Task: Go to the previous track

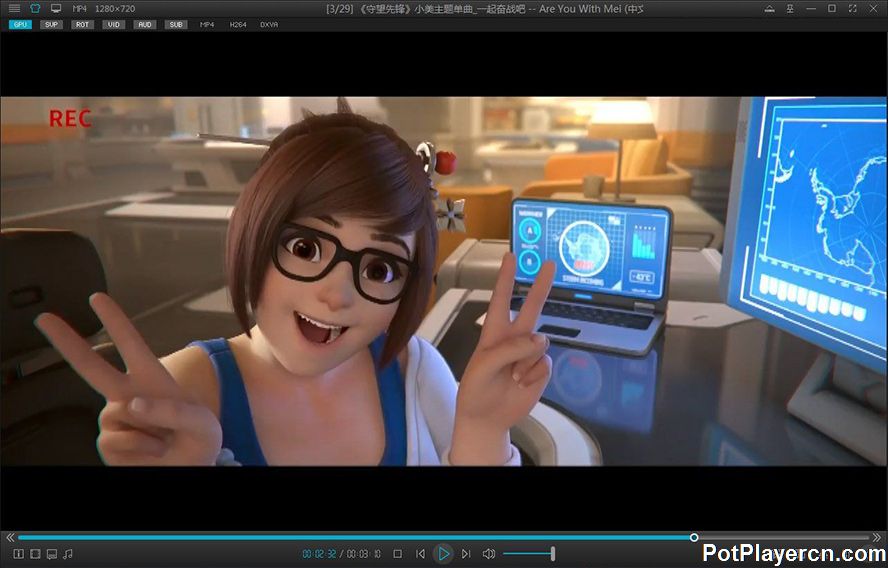Action: tap(420, 554)
